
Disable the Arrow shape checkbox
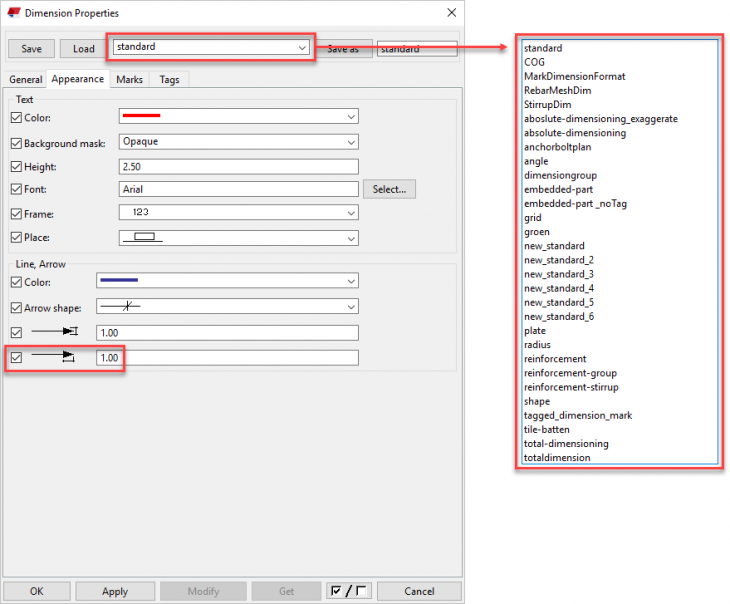[15, 307]
